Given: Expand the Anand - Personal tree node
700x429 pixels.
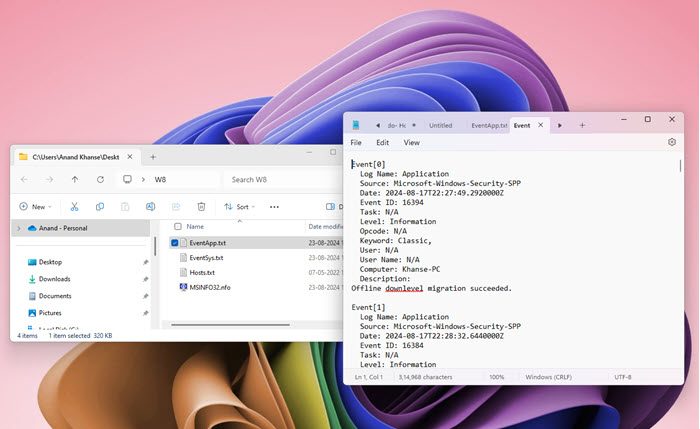Looking at the screenshot, I should pyautogui.click(x=18, y=228).
